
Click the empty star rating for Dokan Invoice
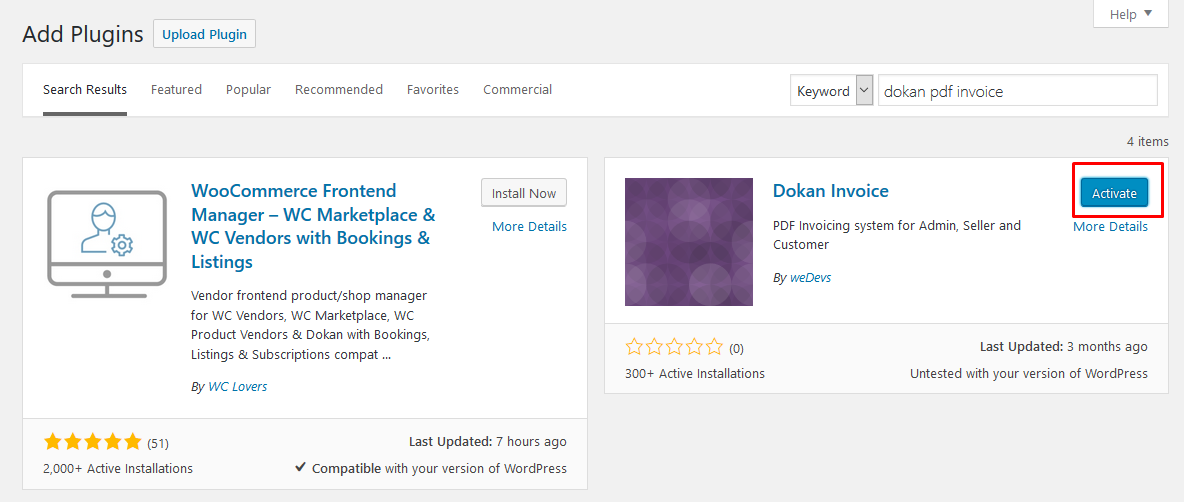[x=674, y=348]
